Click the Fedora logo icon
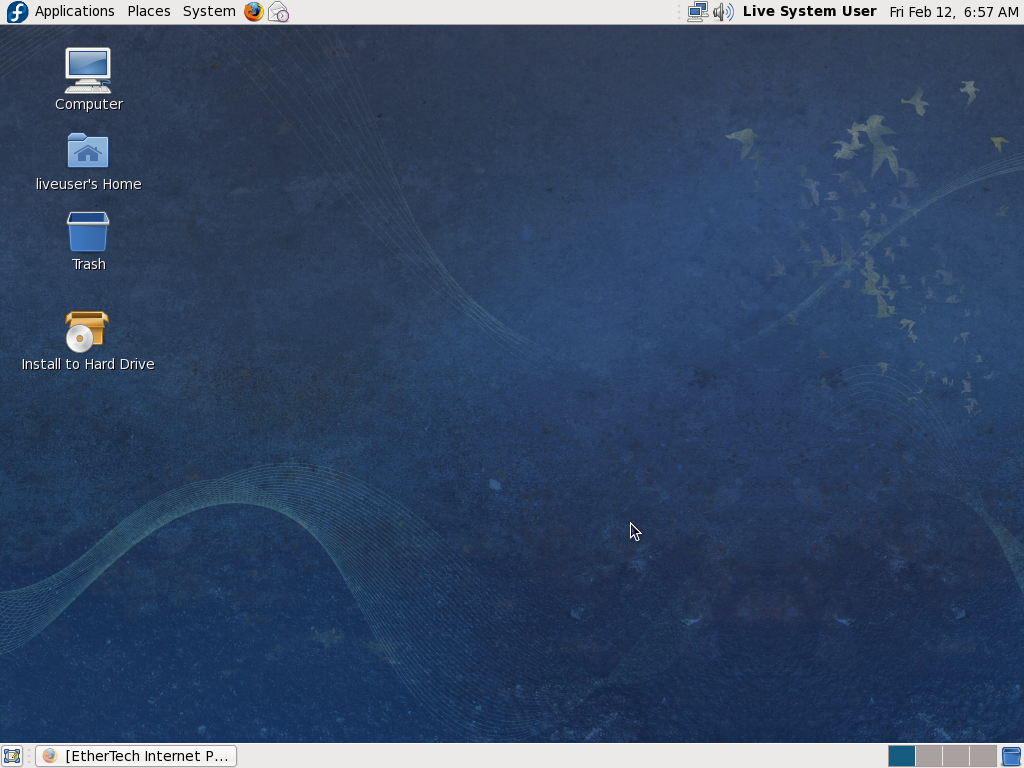 tap(17, 12)
